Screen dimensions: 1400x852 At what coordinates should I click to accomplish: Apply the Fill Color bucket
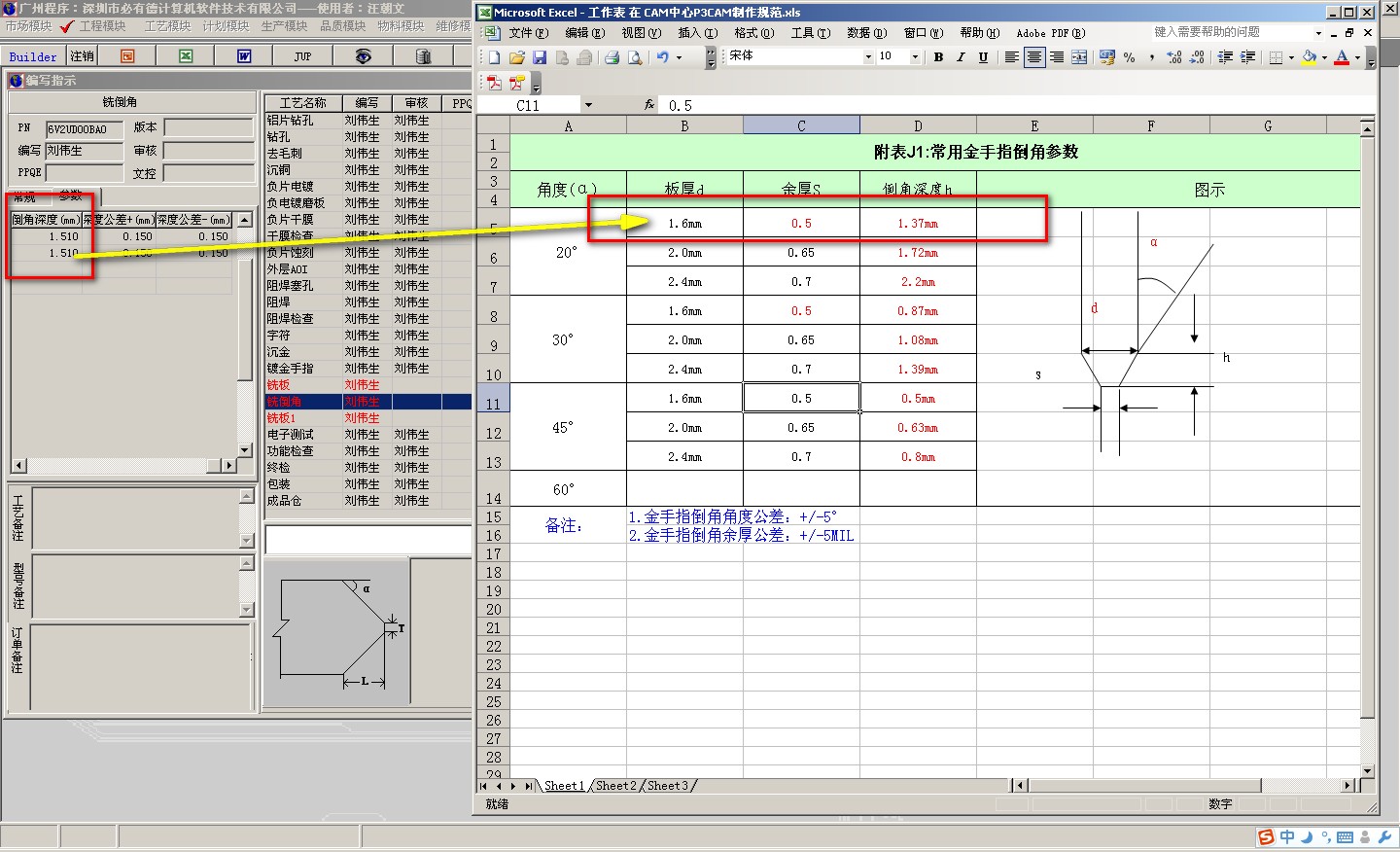(1310, 57)
